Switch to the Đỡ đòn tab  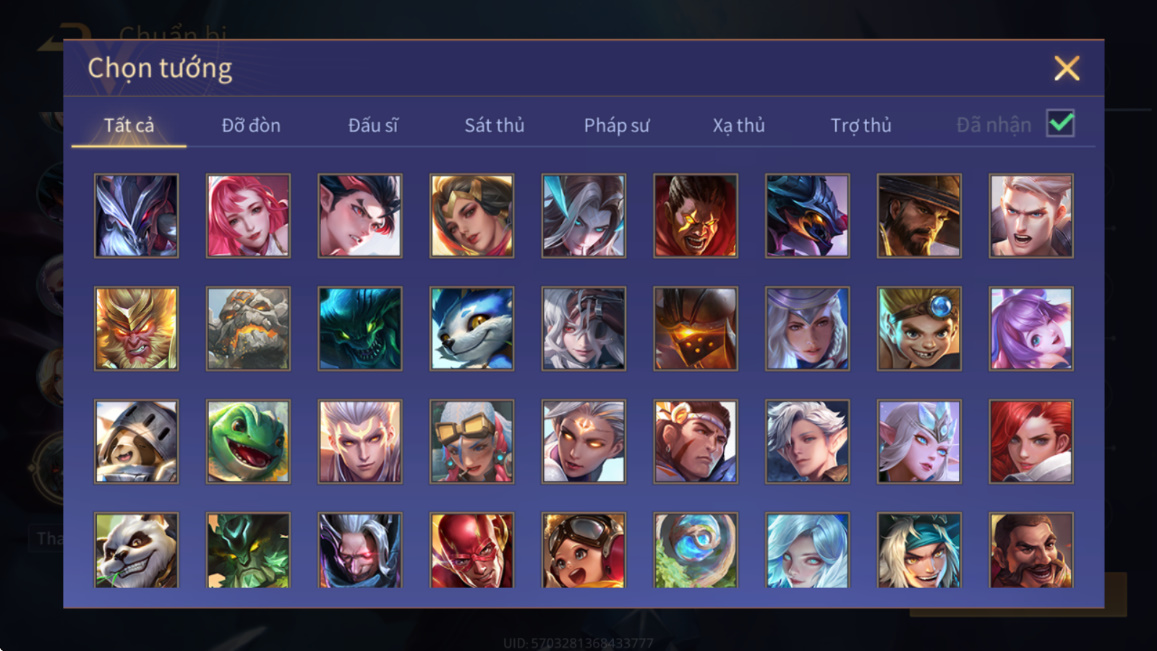click(x=251, y=125)
